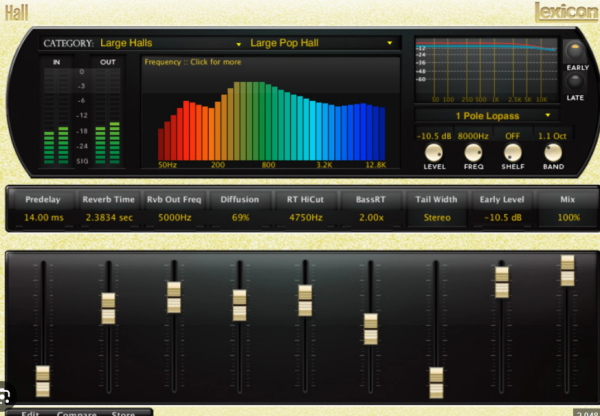Toggle the SHELF knob switch
Image resolution: width=600 pixels, height=416 pixels.
point(512,152)
